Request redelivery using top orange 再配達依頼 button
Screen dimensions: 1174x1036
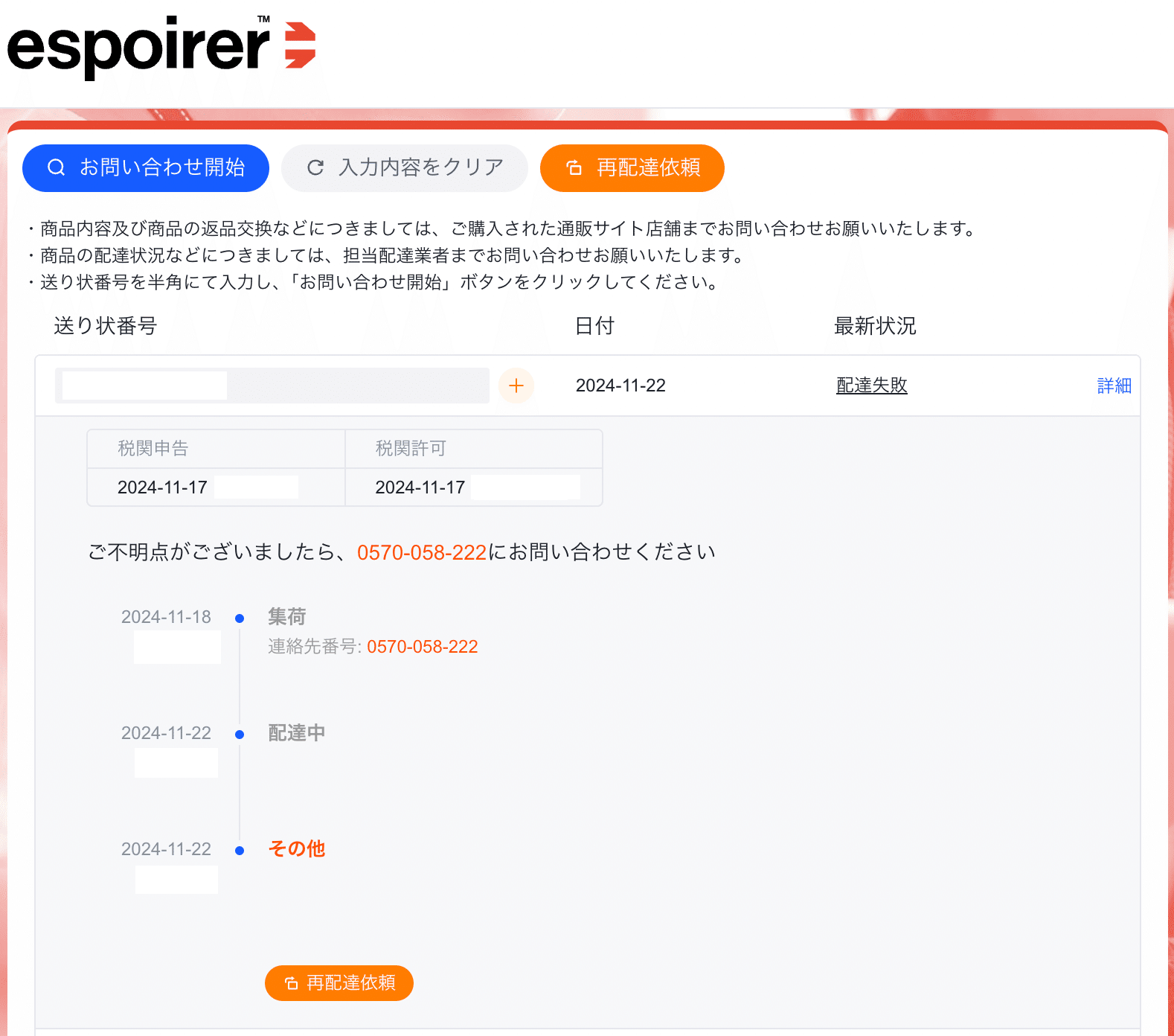(632, 167)
